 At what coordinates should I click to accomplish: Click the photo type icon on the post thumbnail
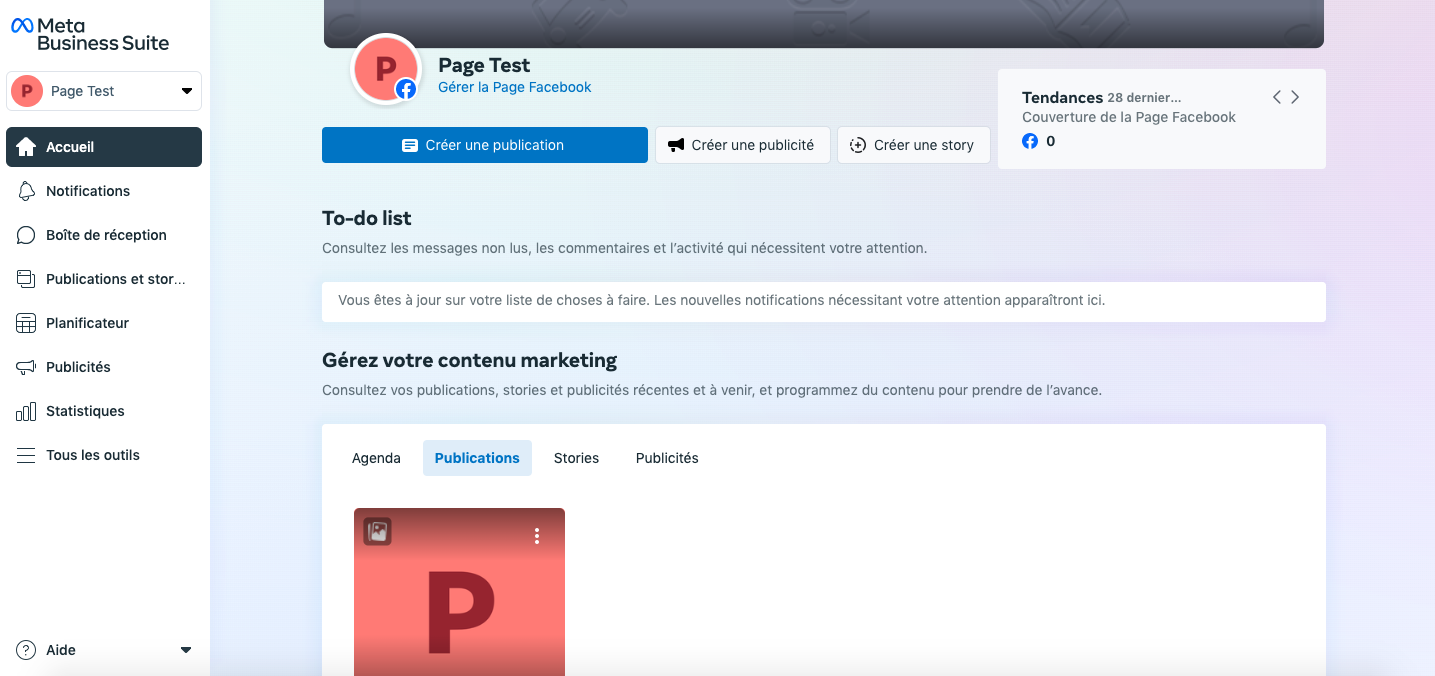tap(377, 532)
